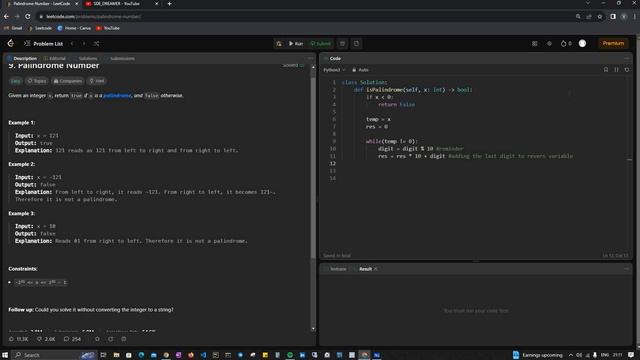The width and height of the screenshot is (640, 360).
Task: Toggle the Auto mode lock
Action: [360, 70]
